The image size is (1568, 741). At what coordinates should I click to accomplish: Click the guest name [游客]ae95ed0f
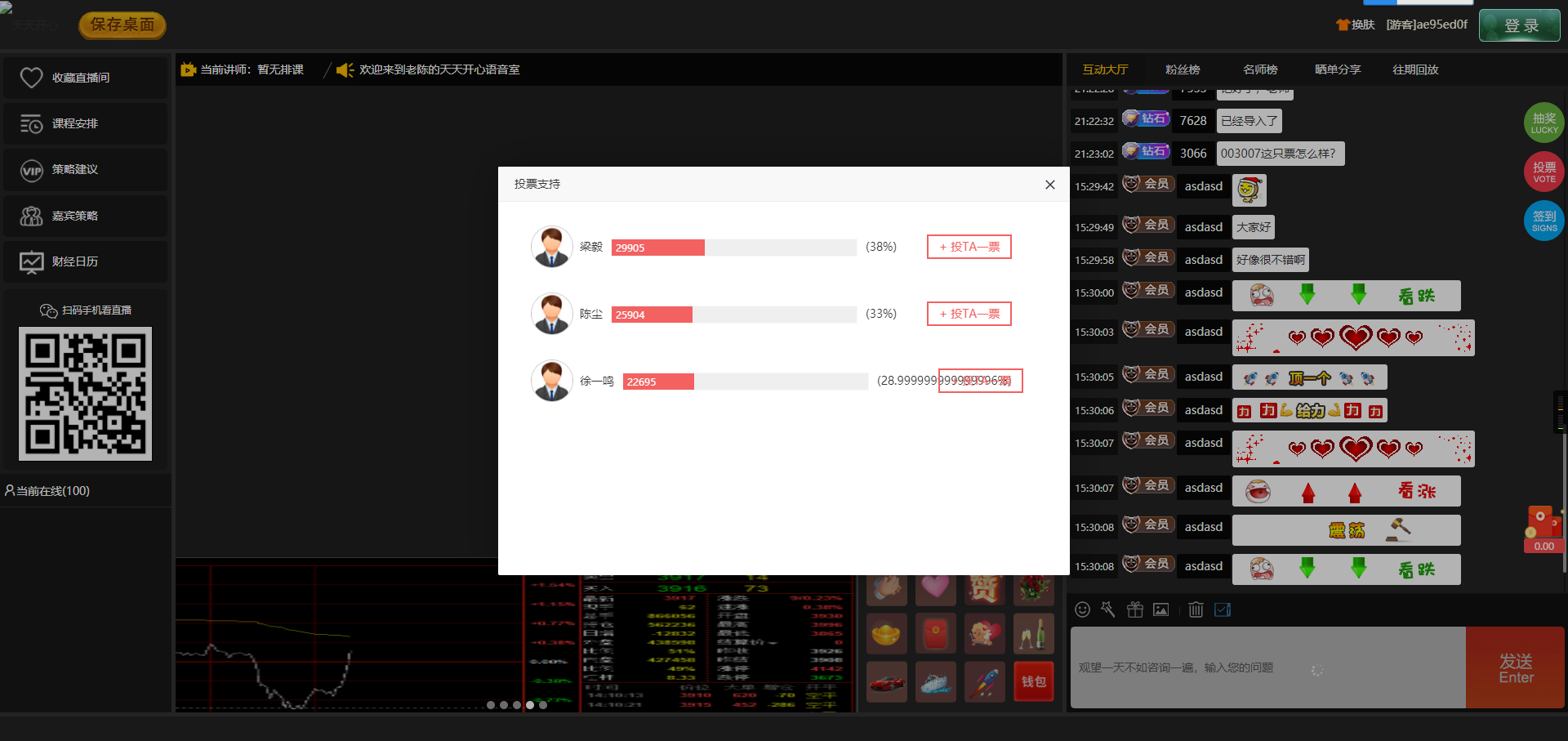point(1427,25)
